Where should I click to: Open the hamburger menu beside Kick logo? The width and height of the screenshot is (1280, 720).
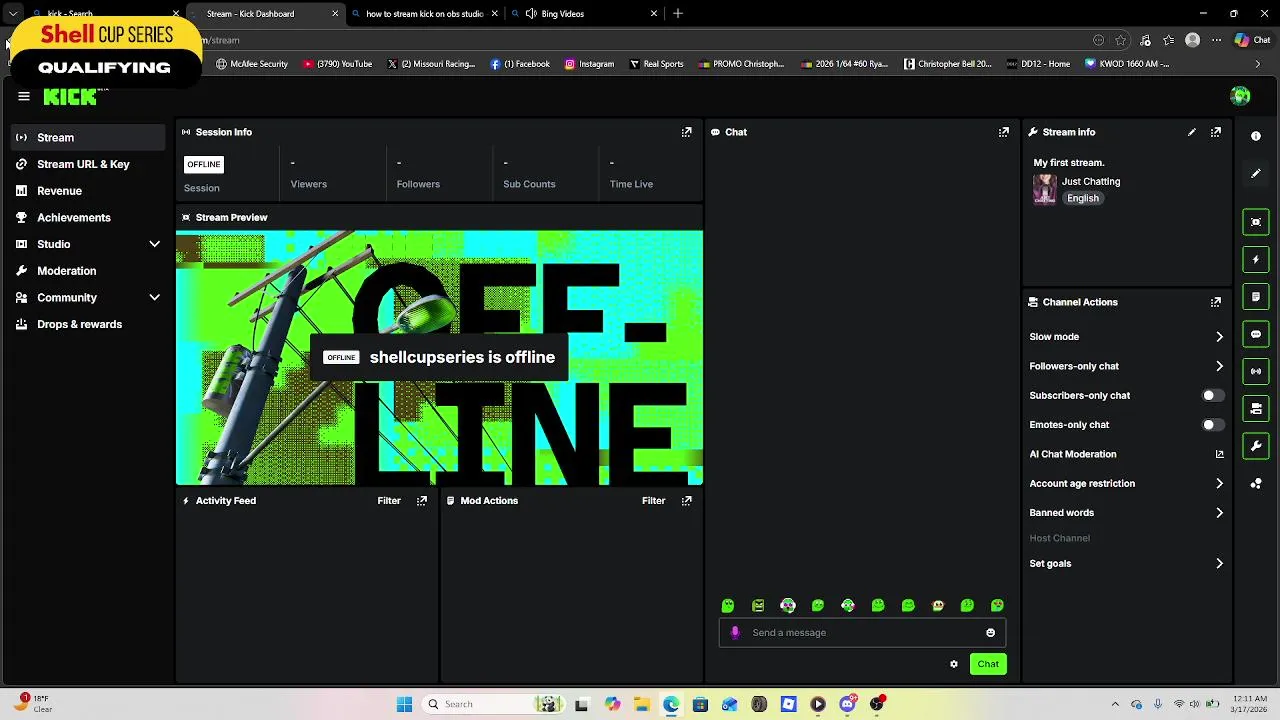coord(24,96)
